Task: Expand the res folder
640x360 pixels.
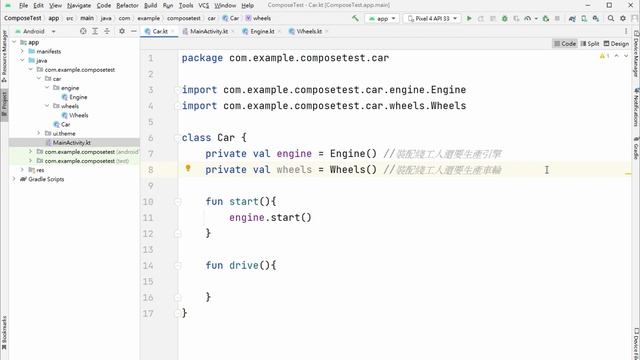Action: point(22,170)
